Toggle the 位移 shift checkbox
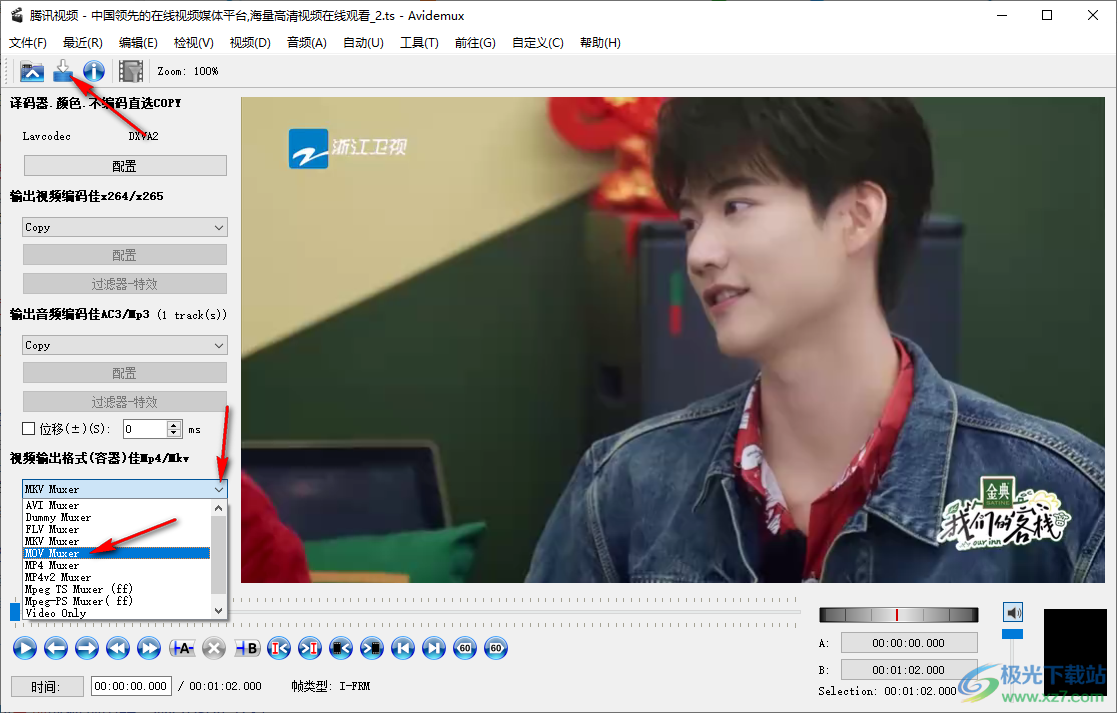The image size is (1117, 713). pyautogui.click(x=29, y=429)
